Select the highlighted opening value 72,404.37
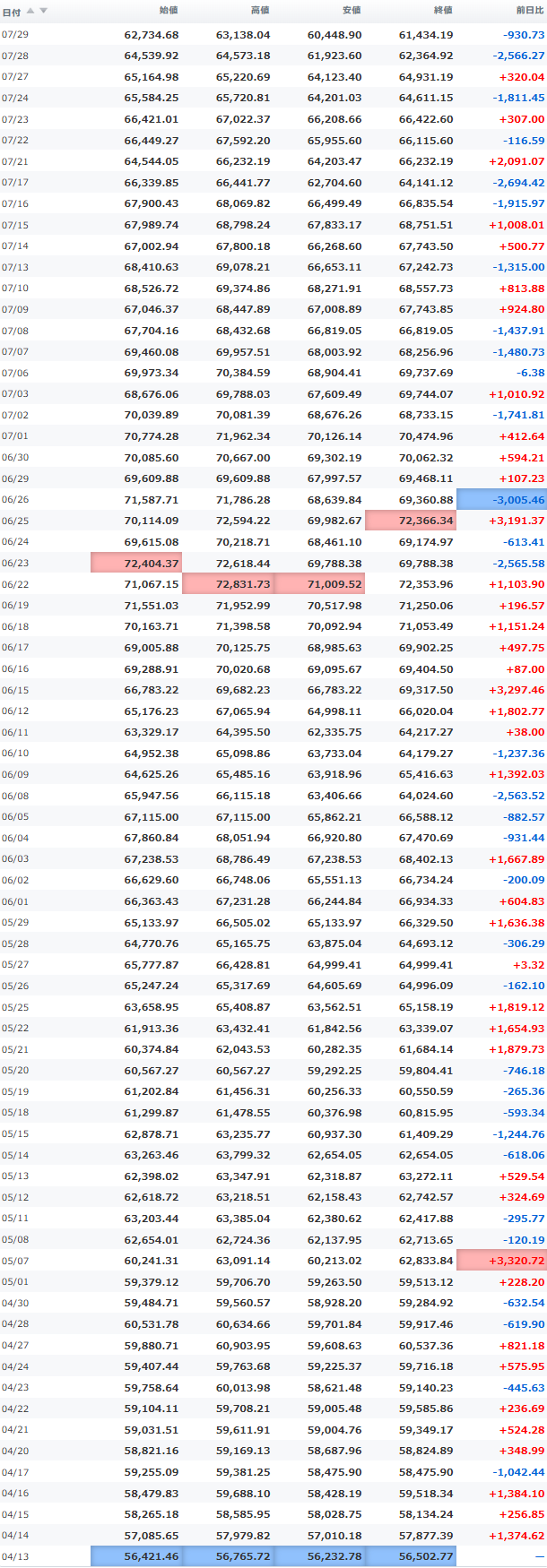The image size is (547, 1568). tap(136, 564)
